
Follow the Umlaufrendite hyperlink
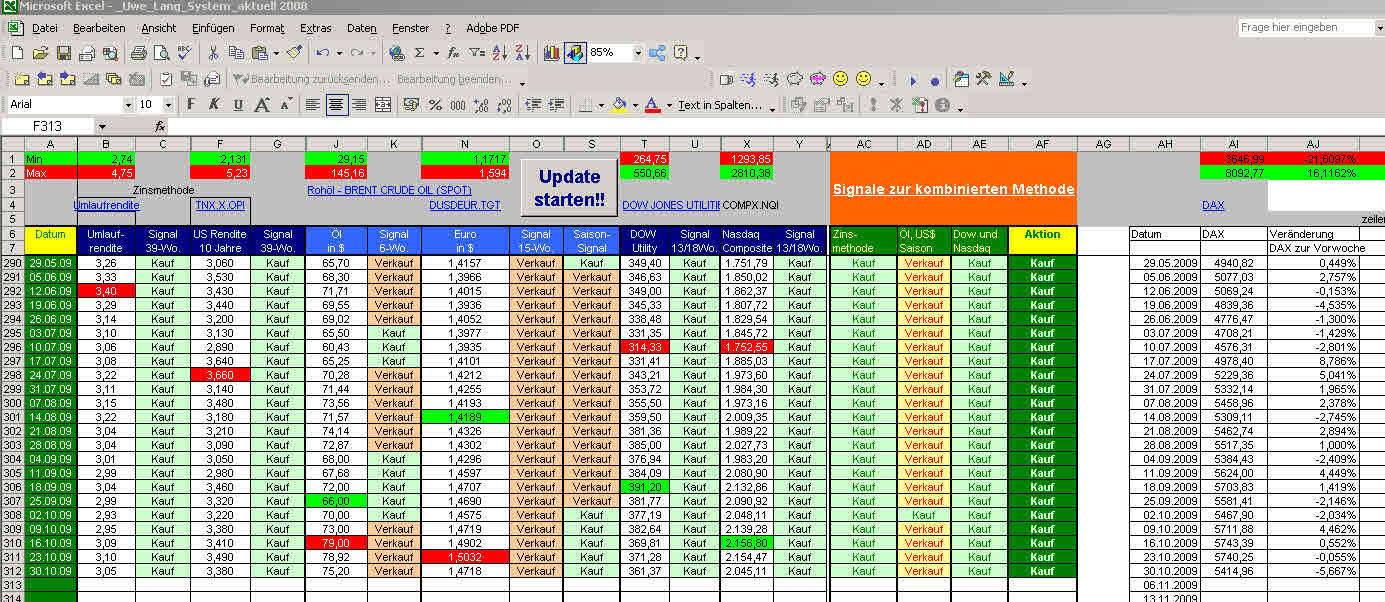106,205
